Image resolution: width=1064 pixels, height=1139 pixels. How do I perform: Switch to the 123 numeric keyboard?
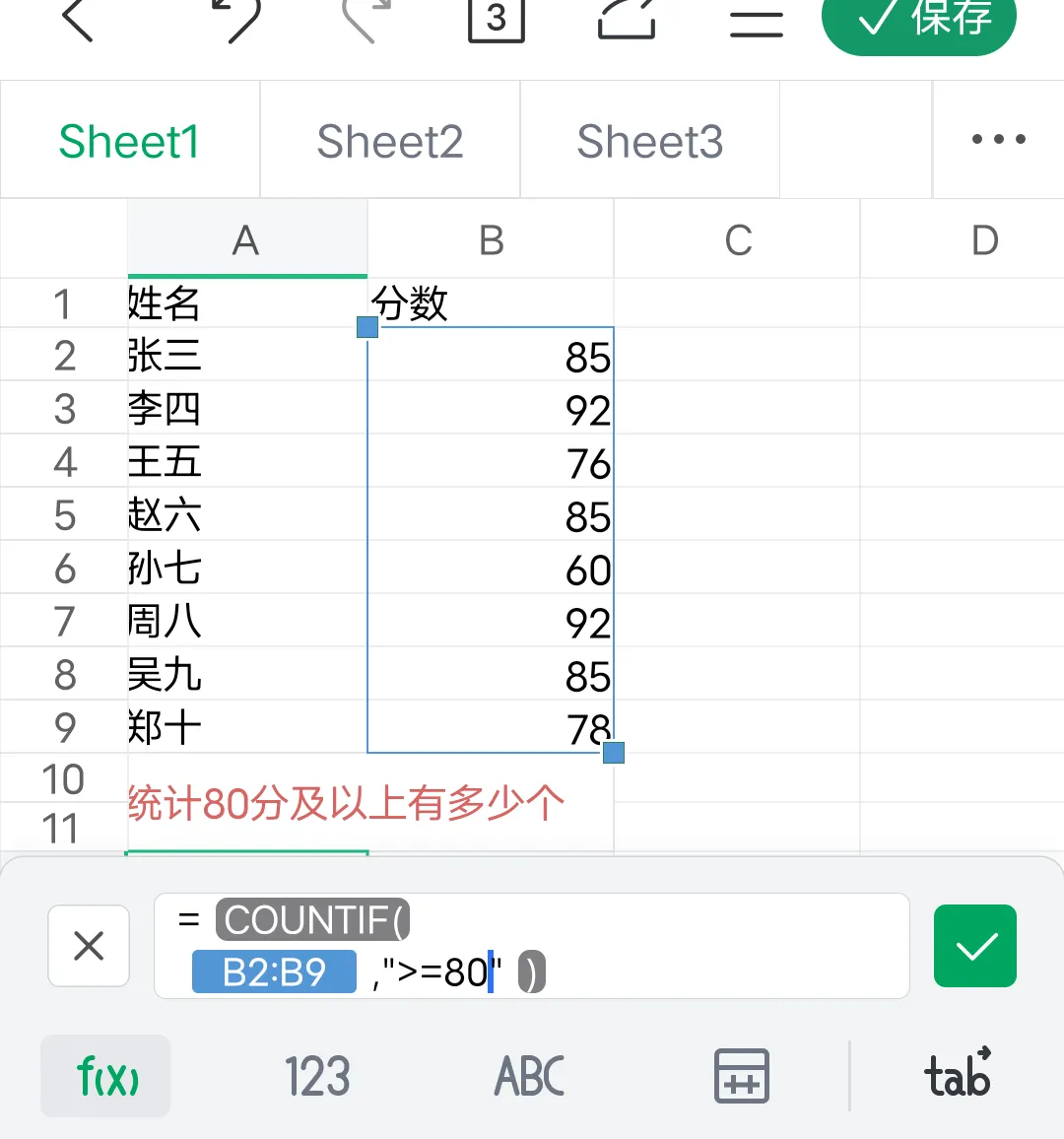pos(317,1076)
